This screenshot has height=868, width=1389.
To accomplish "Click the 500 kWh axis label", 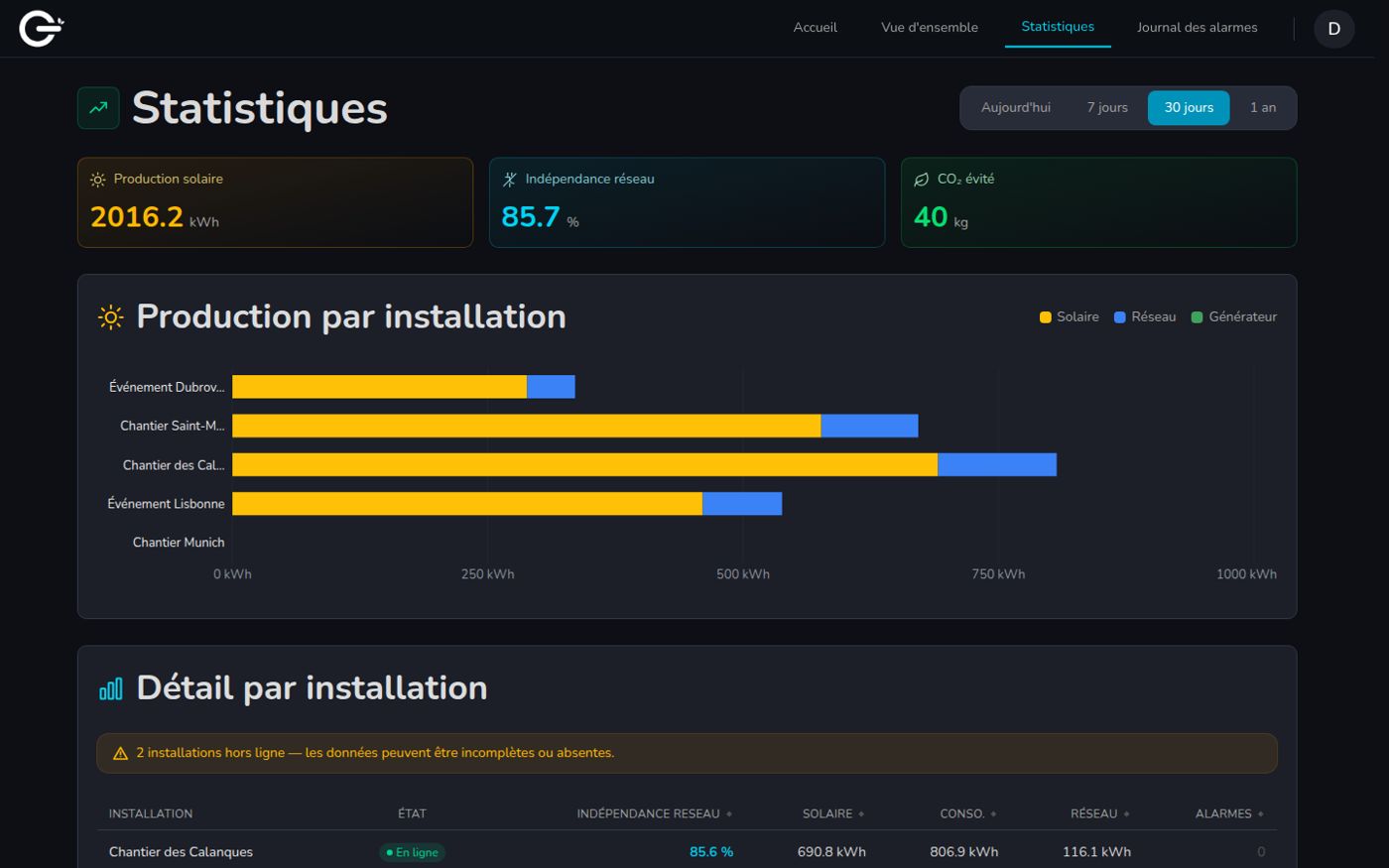I will coord(743,574).
